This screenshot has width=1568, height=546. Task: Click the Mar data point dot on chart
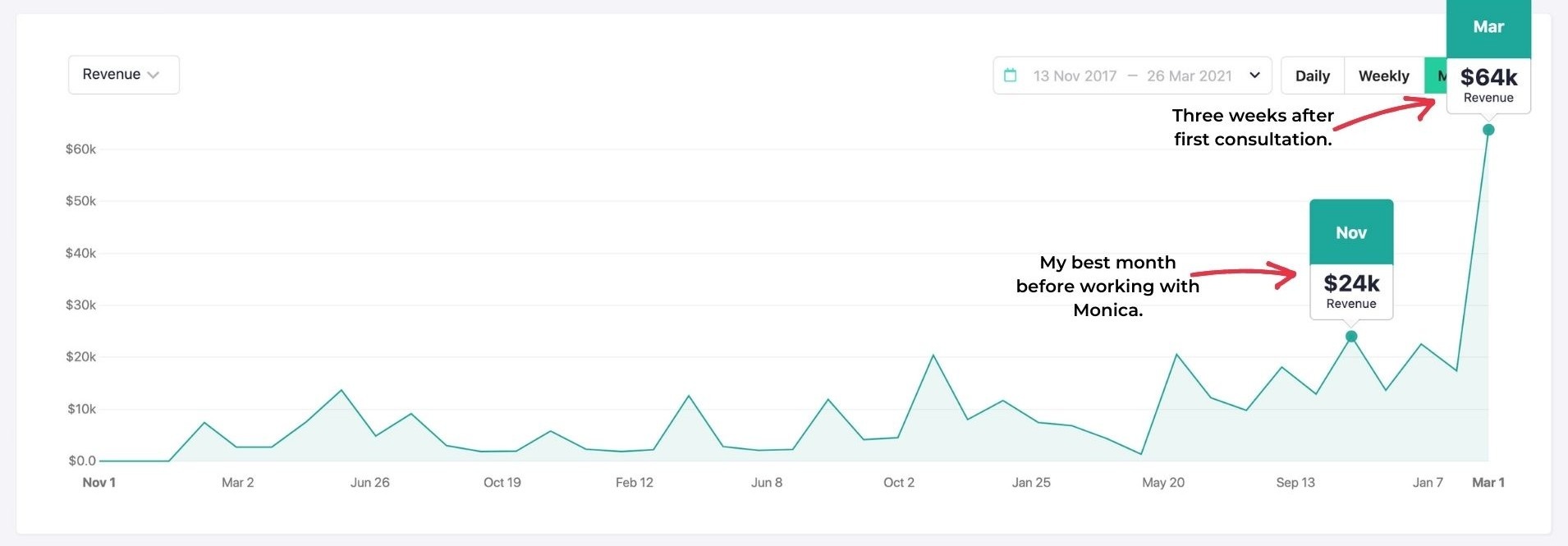[x=1488, y=130]
